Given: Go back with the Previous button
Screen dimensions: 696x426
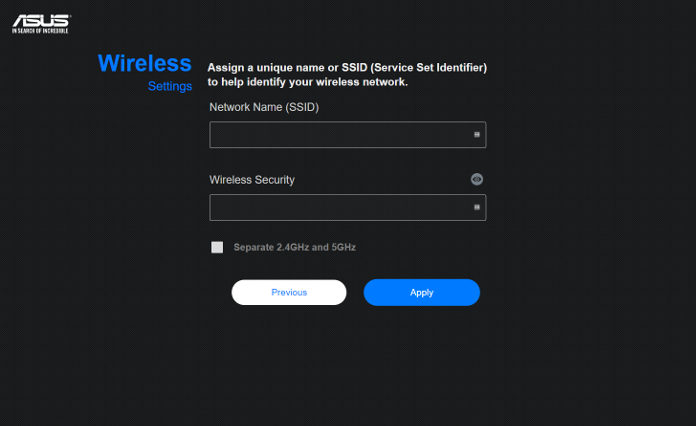Looking at the screenshot, I should [x=289, y=292].
